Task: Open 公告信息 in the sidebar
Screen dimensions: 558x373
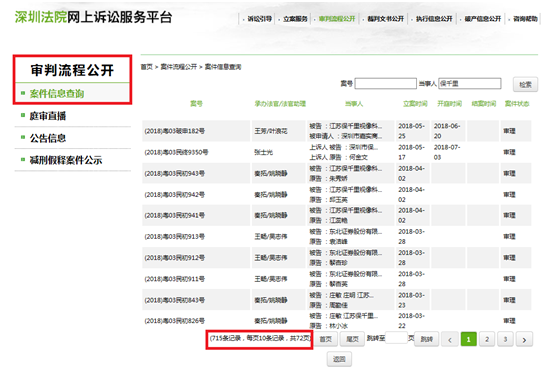Action: [48, 138]
